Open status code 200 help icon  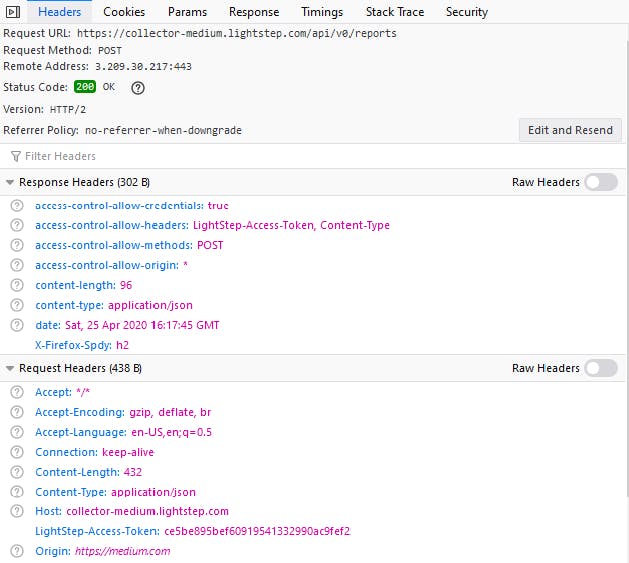click(x=138, y=87)
